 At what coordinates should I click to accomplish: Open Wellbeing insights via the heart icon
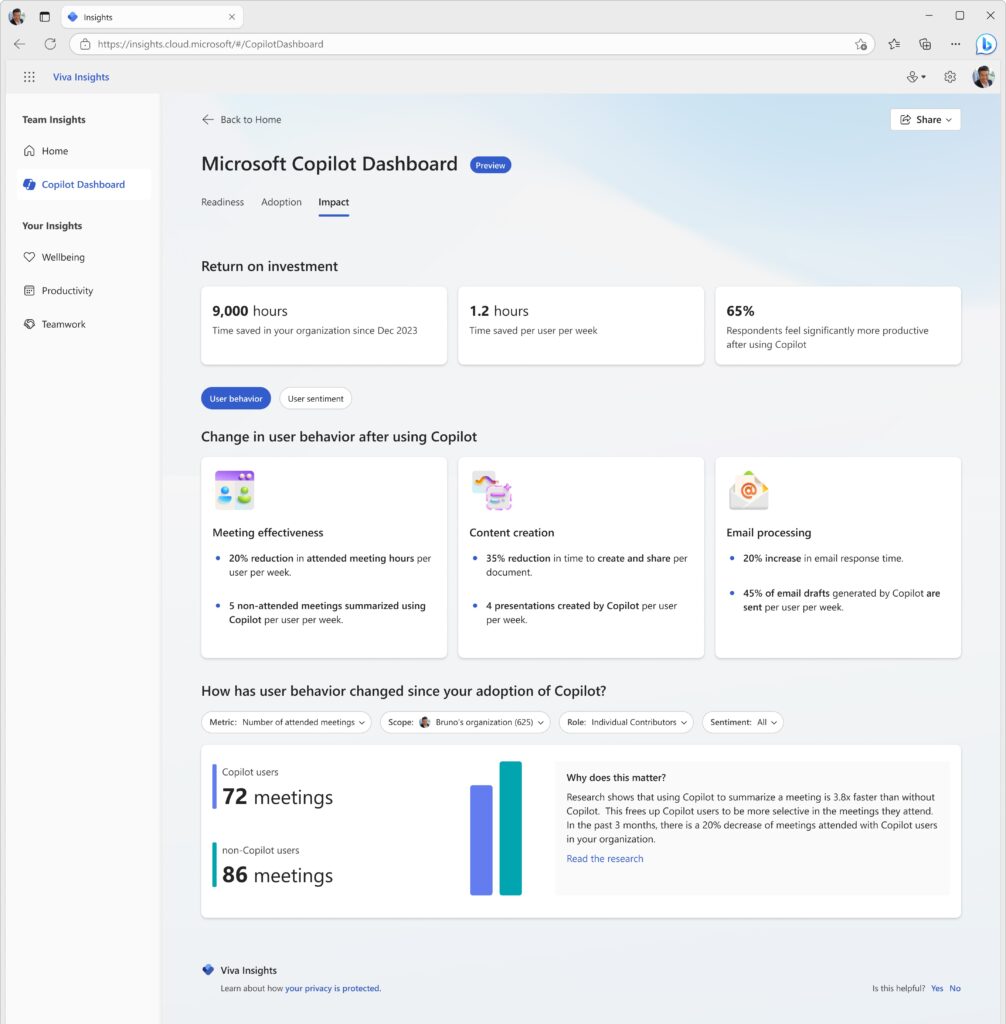pyautogui.click(x=62, y=257)
